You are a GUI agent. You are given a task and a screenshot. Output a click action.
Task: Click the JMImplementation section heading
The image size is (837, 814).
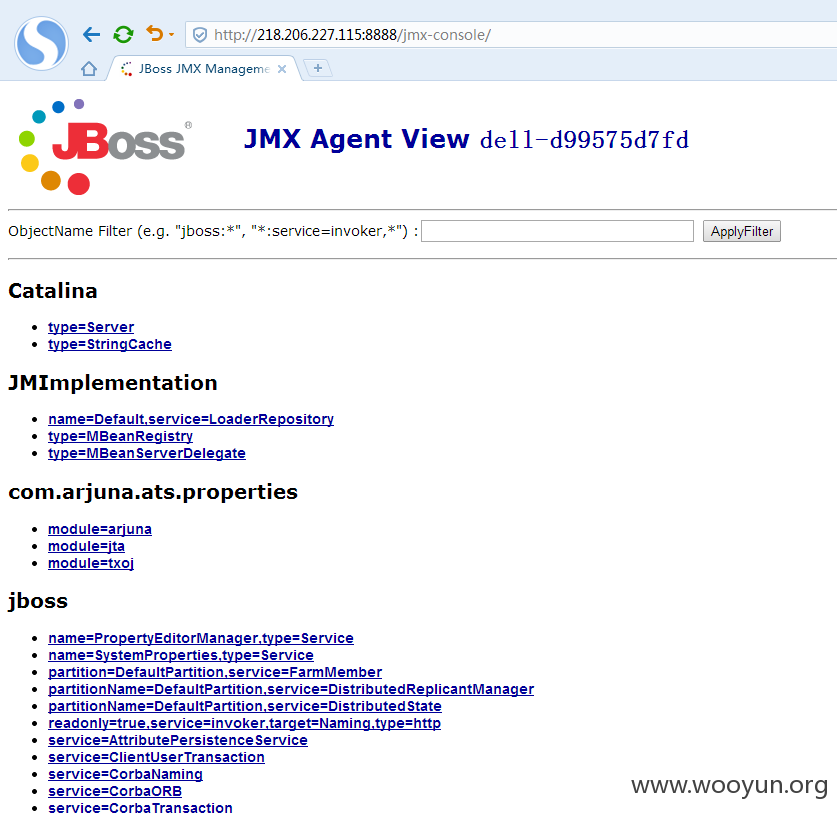point(113,383)
